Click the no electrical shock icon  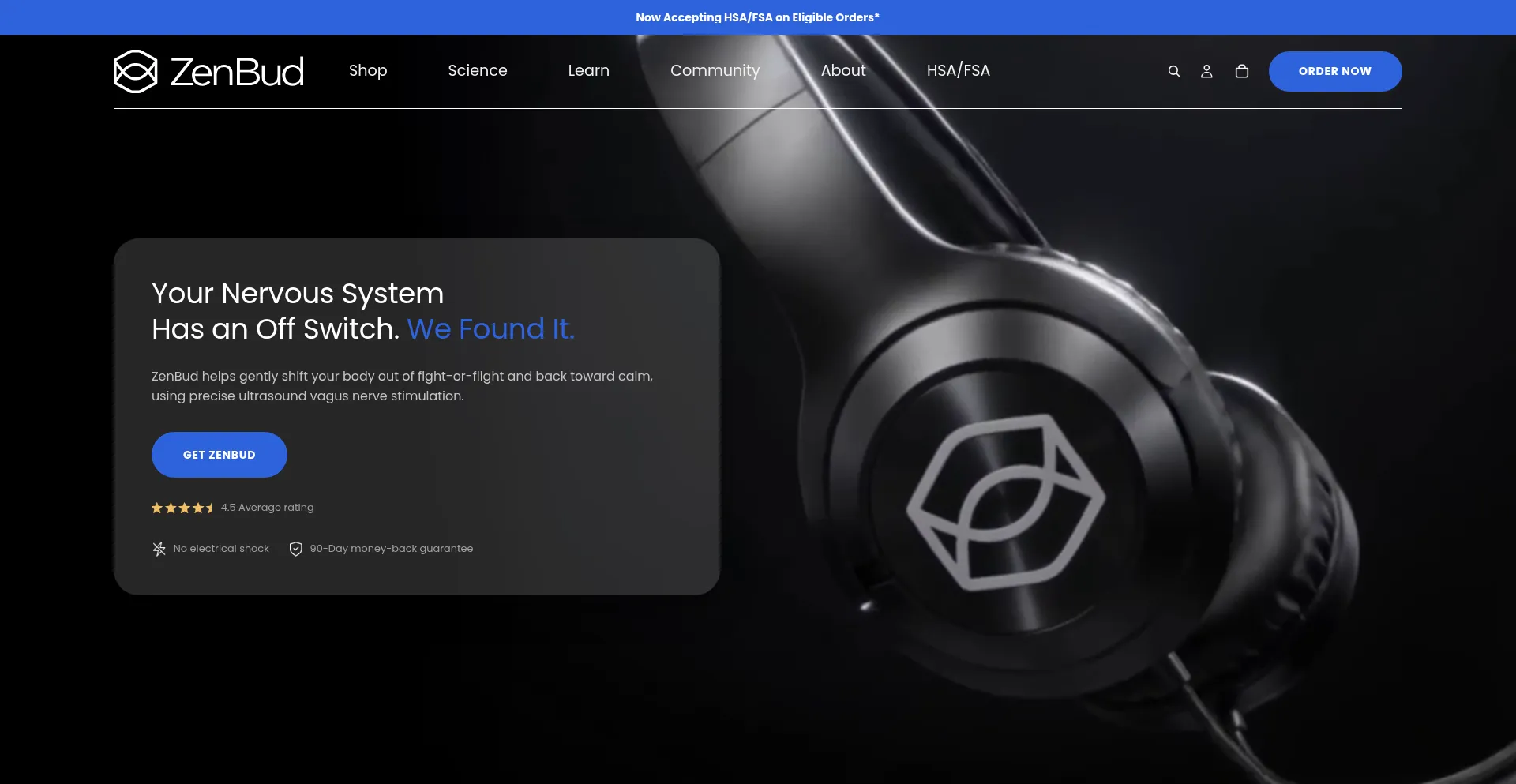coord(159,549)
